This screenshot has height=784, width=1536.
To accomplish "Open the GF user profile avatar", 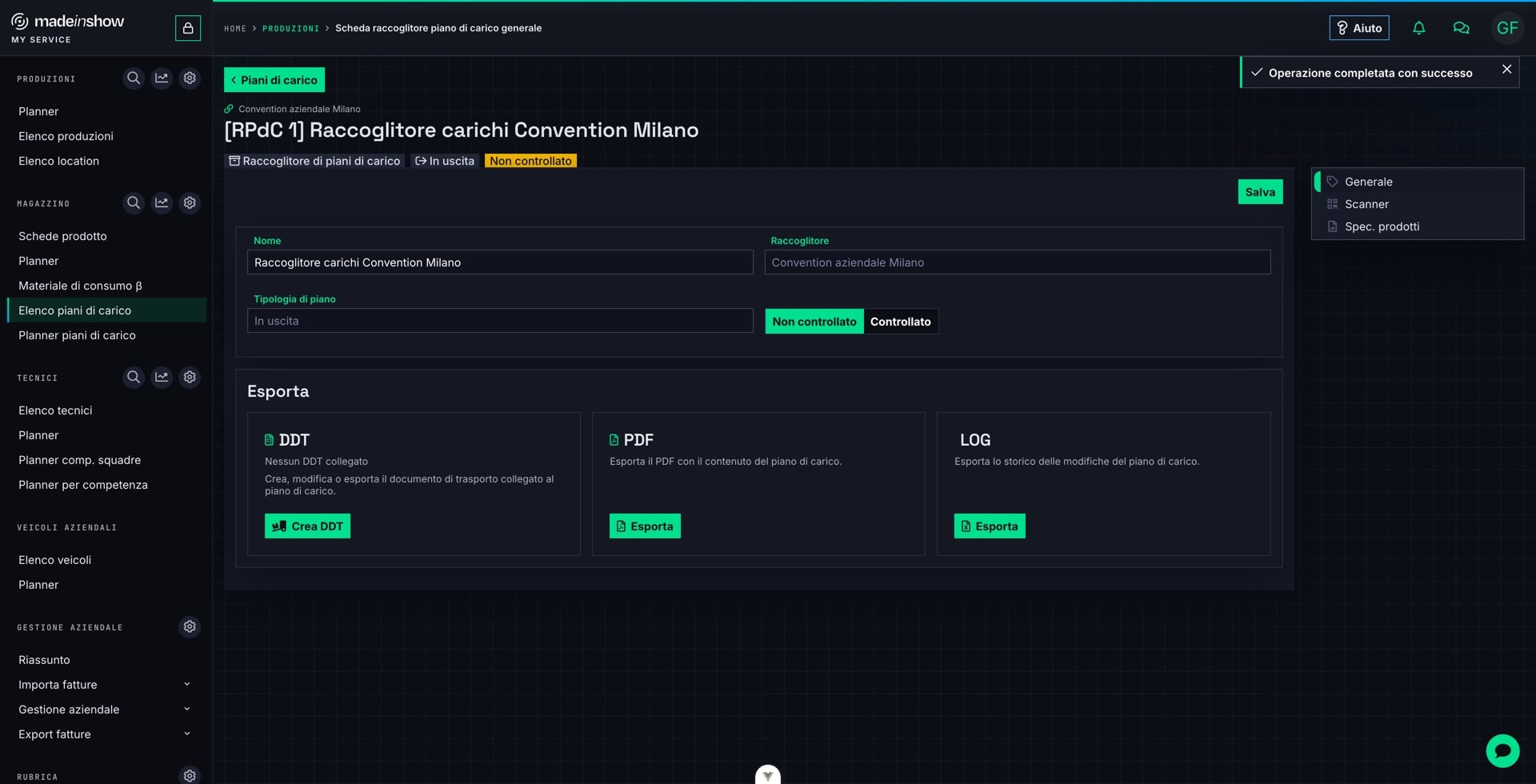I will tap(1507, 28).
